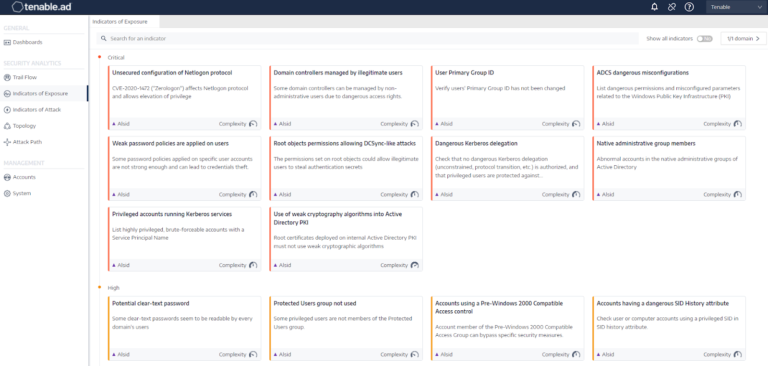Click complexity gauge on Dangerous Kerberos delegation card

(x=576, y=195)
